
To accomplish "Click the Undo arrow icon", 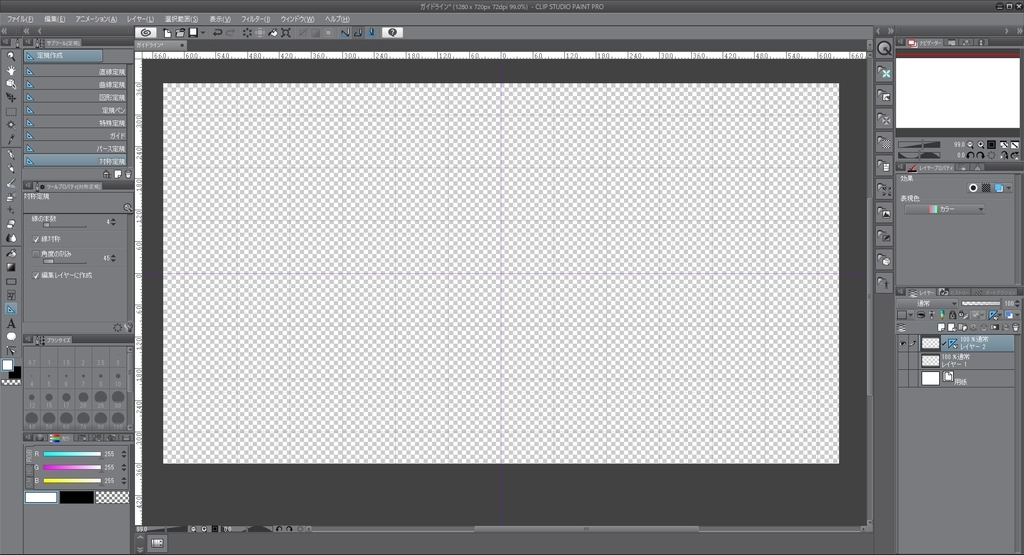I will pyautogui.click(x=217, y=33).
